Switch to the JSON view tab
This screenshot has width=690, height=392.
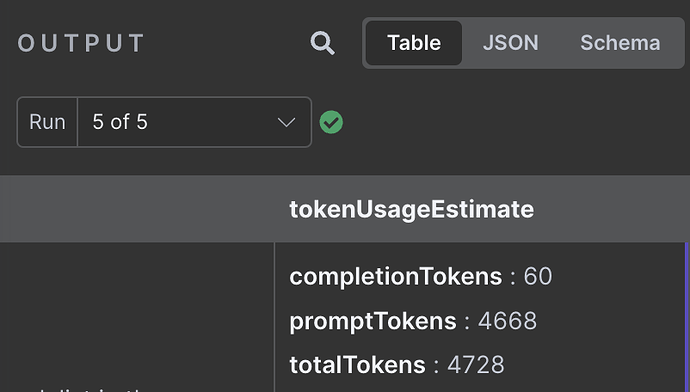(x=510, y=43)
